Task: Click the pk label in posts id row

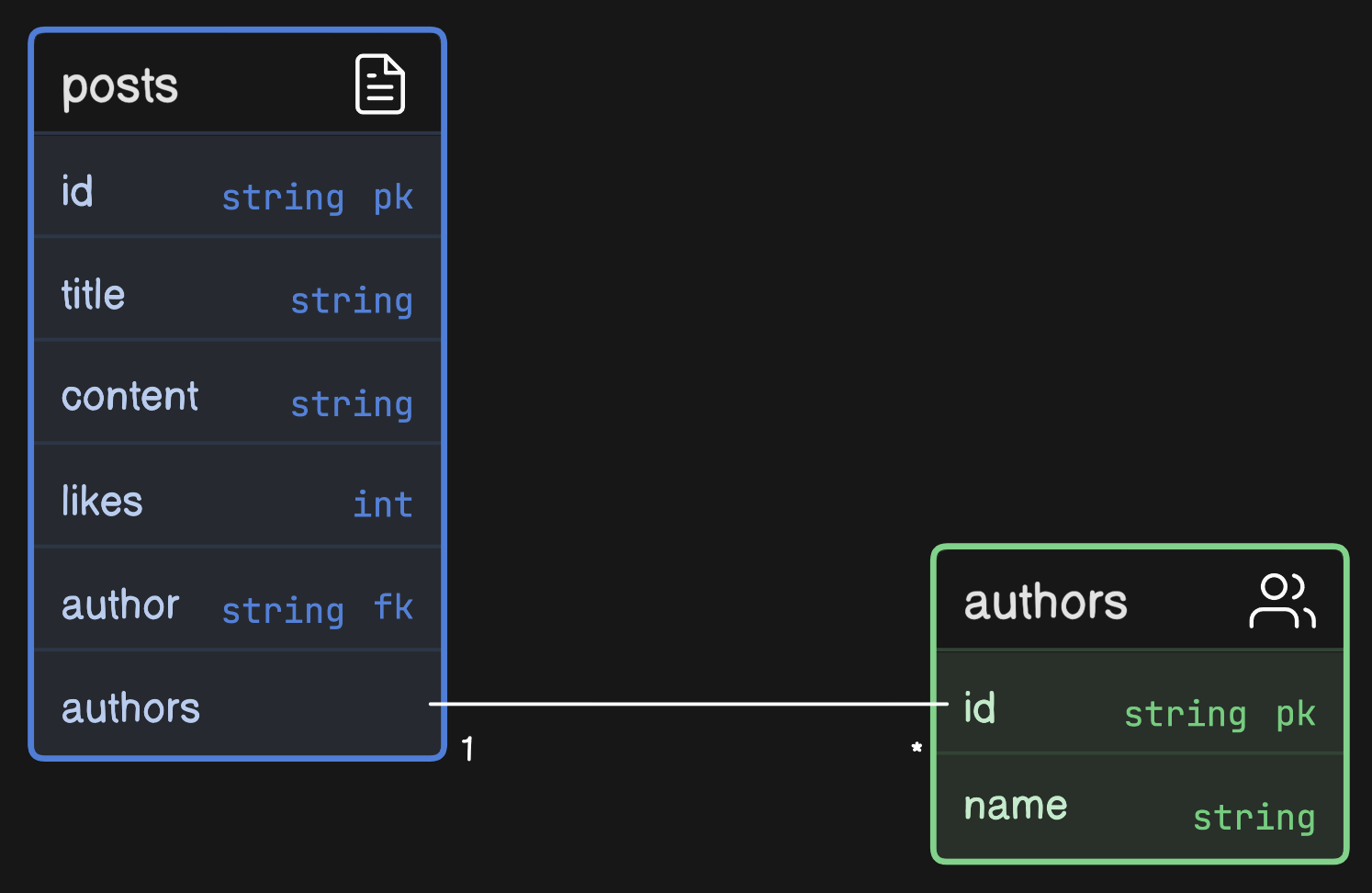Action: pos(393,198)
